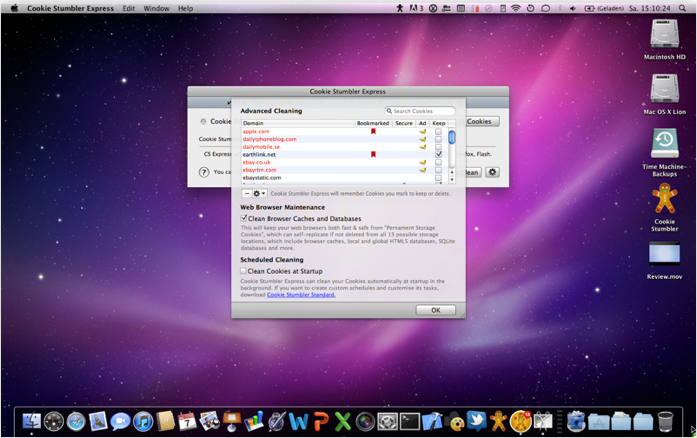Sort by the Ad column header
Image resolution: width=697 pixels, height=438 pixels.
[422, 123]
